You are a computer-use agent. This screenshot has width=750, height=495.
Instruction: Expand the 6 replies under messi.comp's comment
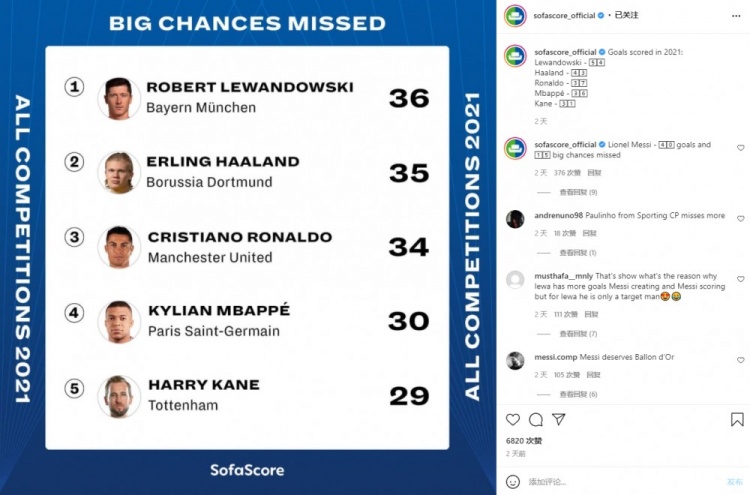click(x=578, y=394)
